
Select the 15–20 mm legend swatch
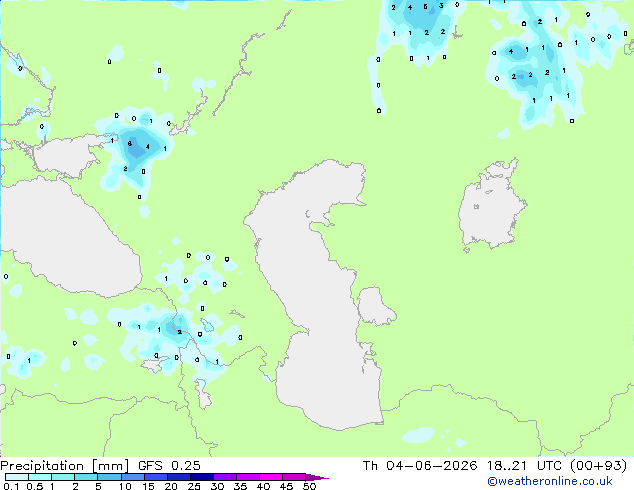155,477
